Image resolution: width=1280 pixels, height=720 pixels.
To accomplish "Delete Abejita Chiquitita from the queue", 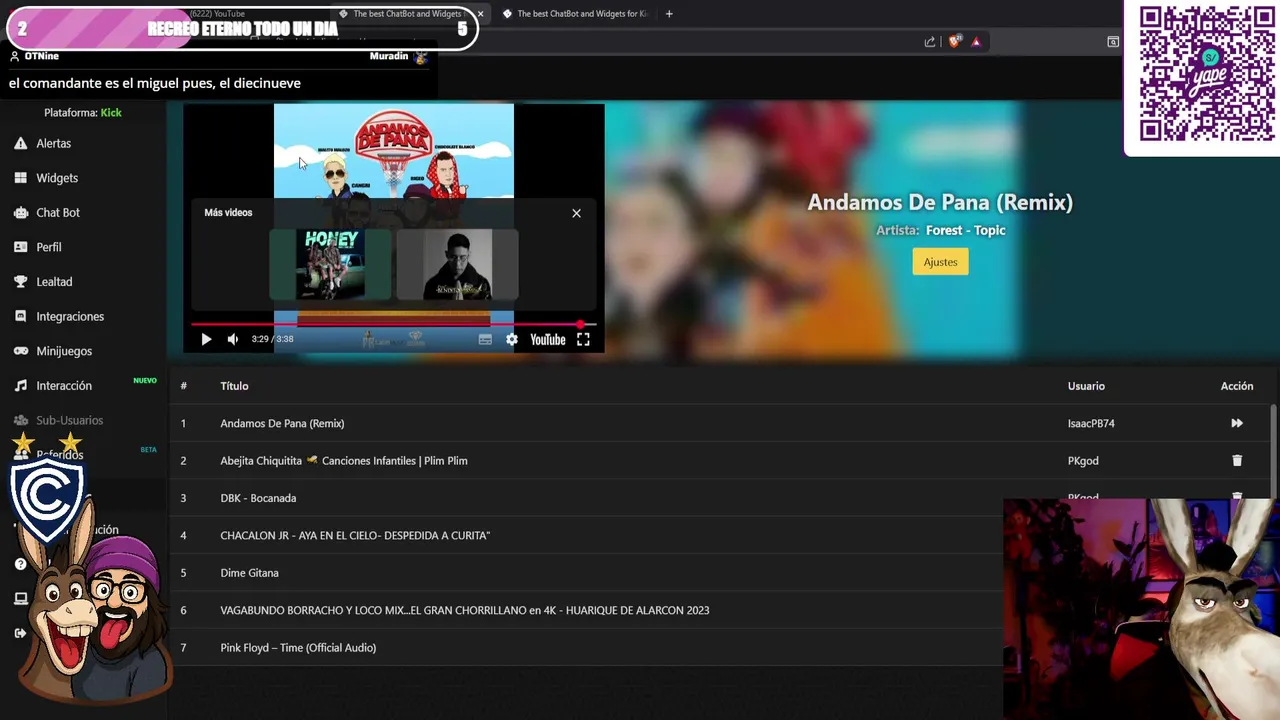I will click(x=1237, y=461).
